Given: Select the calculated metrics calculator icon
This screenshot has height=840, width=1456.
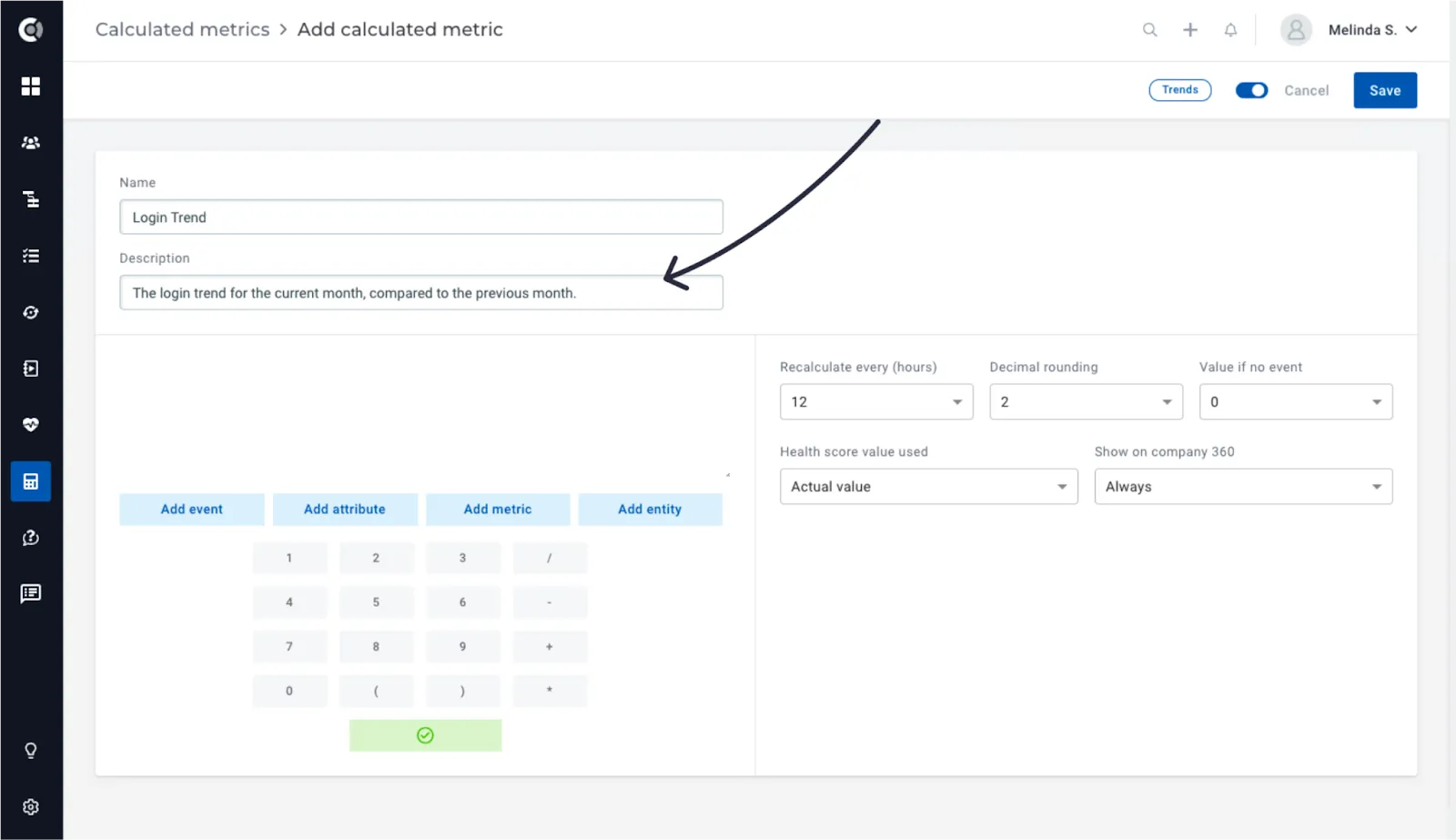Looking at the screenshot, I should 31,481.
